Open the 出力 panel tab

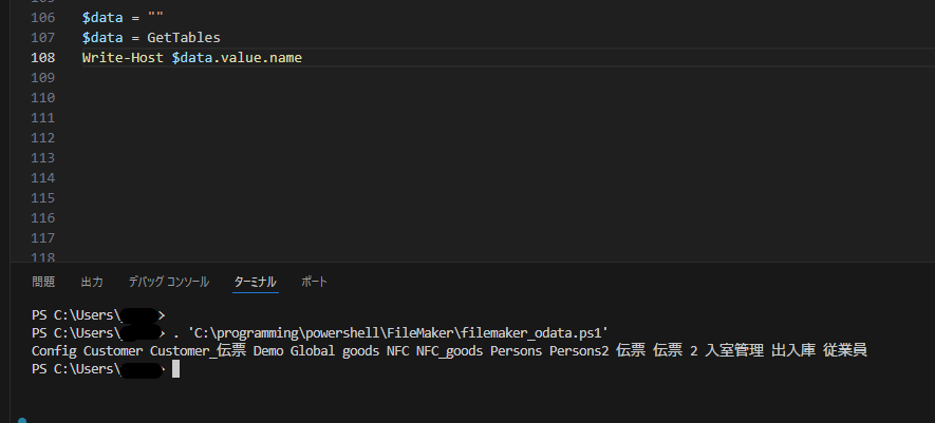pos(92,282)
